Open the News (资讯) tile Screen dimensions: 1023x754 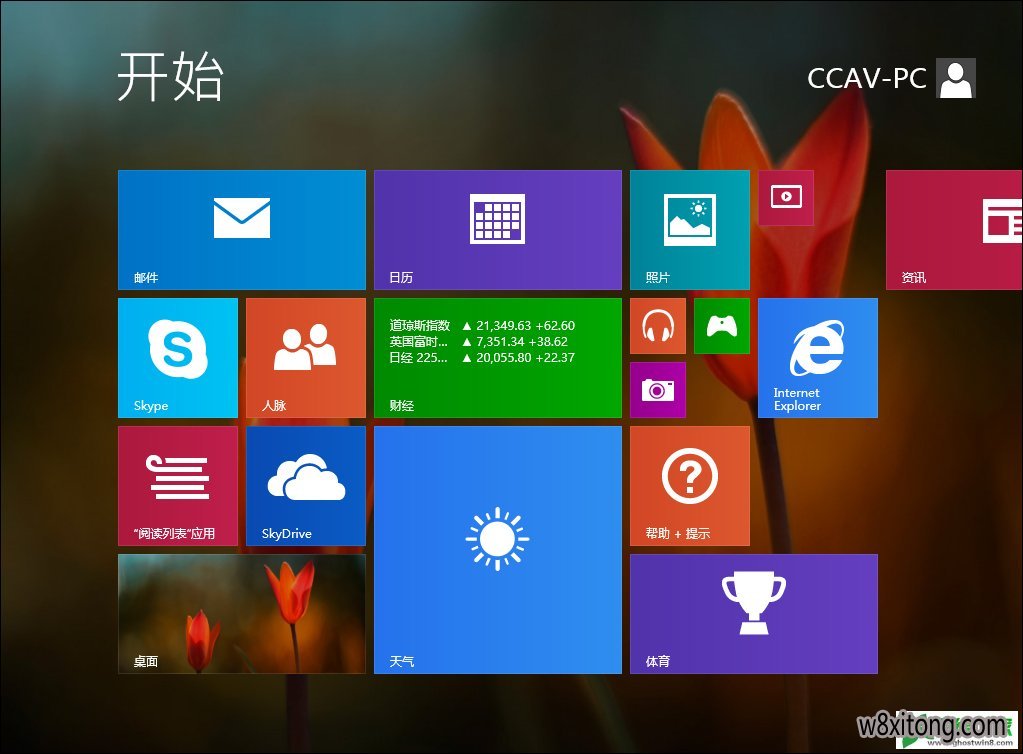click(953, 229)
